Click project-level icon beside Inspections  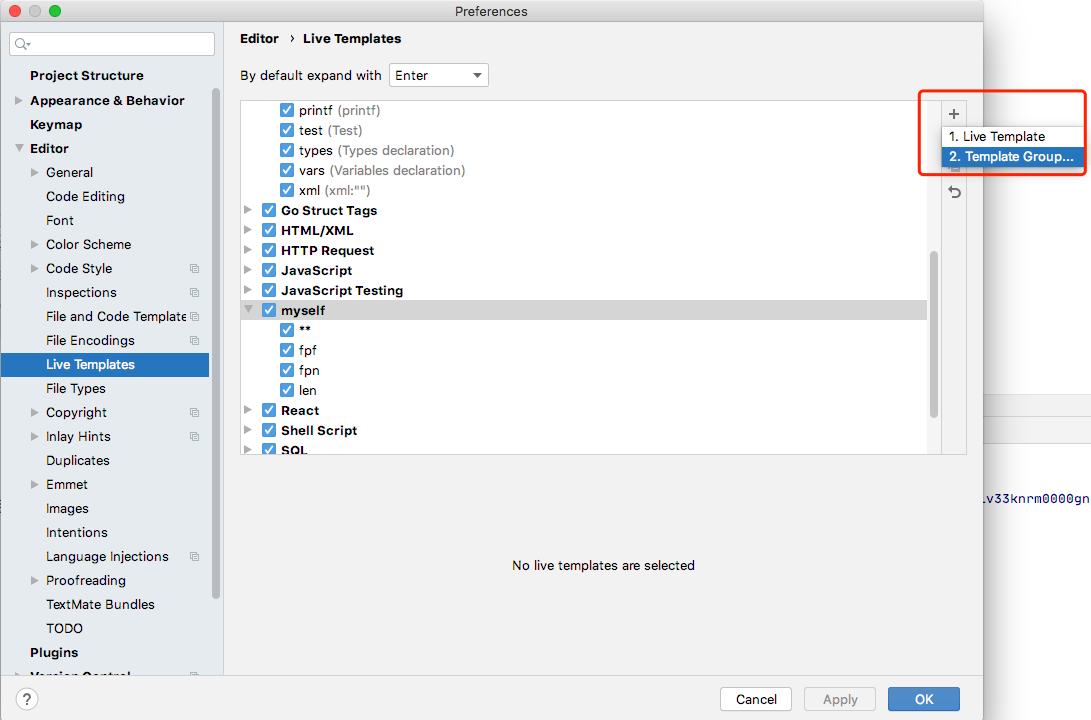click(195, 293)
